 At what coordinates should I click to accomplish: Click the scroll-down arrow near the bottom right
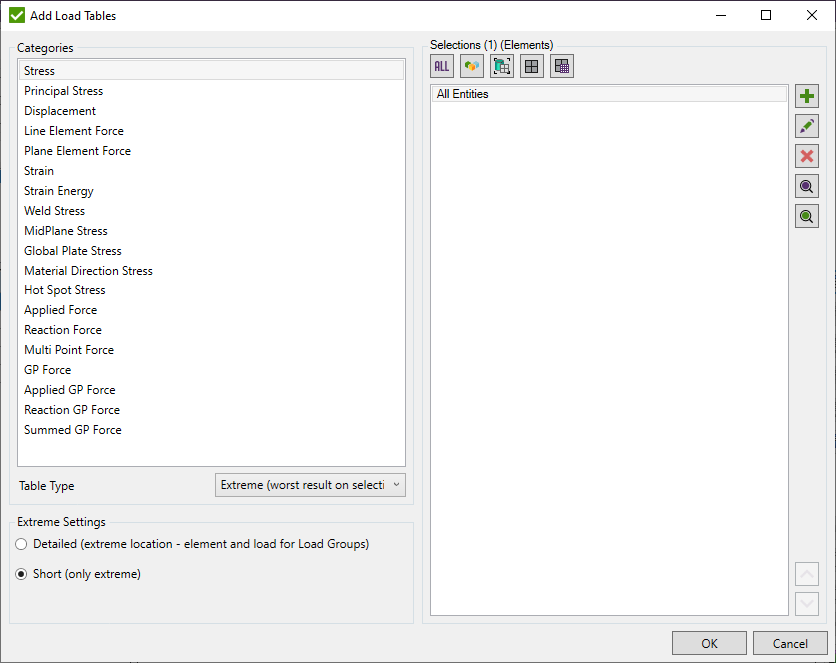[x=807, y=603]
